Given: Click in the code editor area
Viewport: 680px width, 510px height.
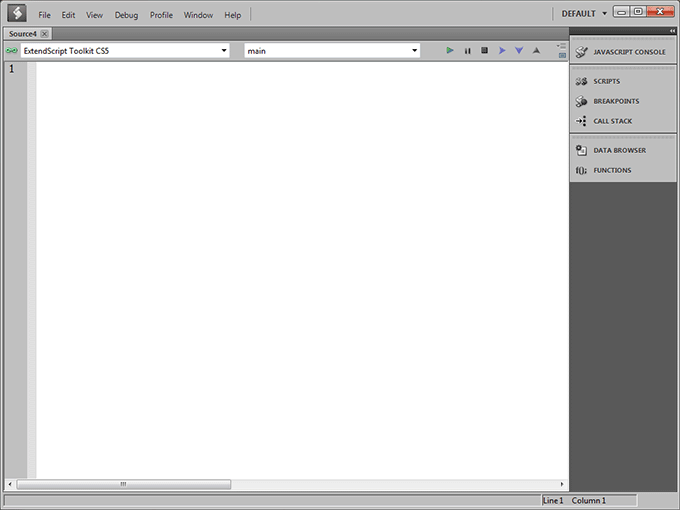Looking at the screenshot, I should coord(302,270).
